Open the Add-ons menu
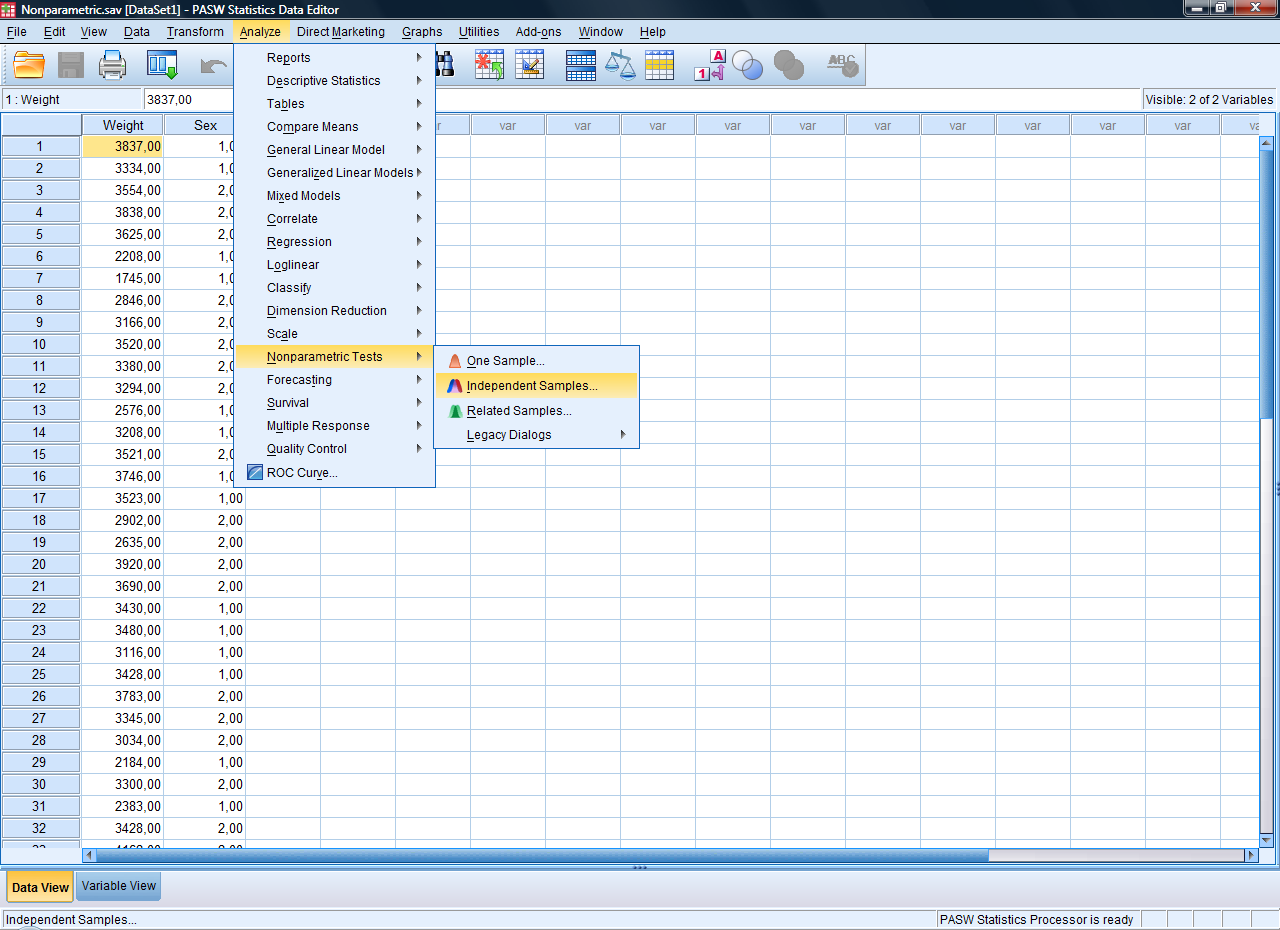Screen dimensions: 1280x930 (539, 32)
